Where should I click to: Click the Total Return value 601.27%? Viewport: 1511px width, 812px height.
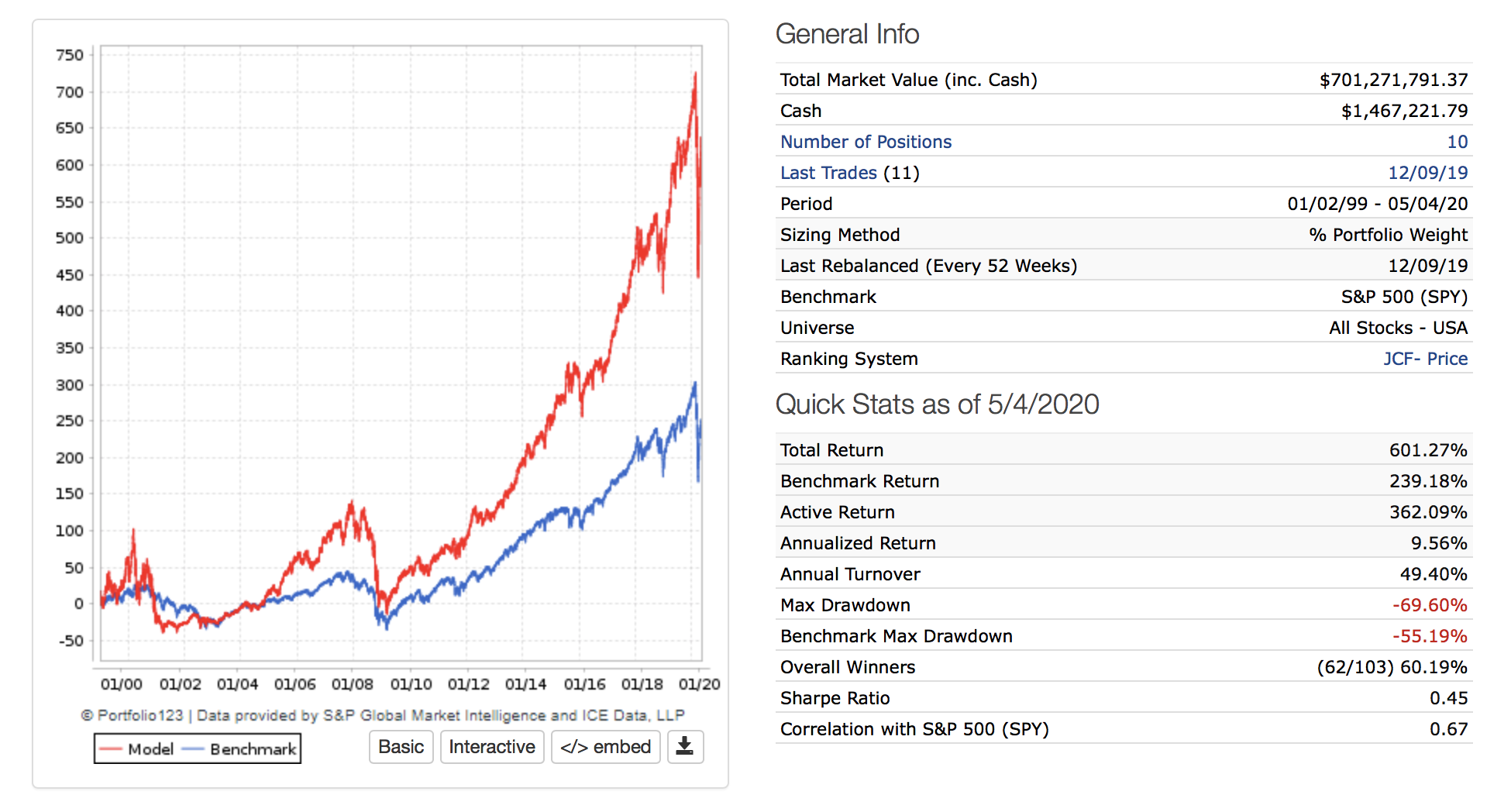1427,450
